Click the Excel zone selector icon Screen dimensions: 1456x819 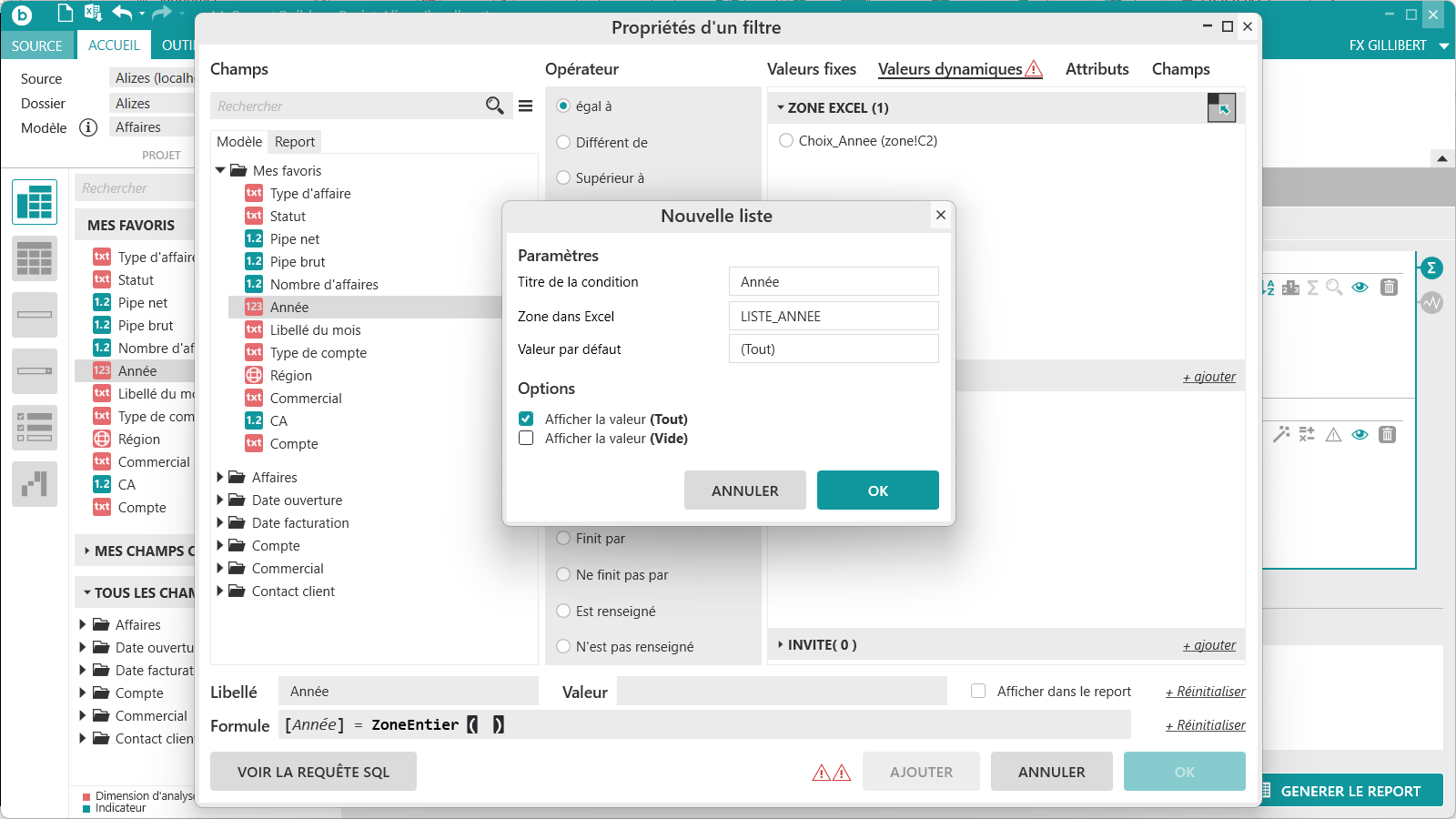1221,107
